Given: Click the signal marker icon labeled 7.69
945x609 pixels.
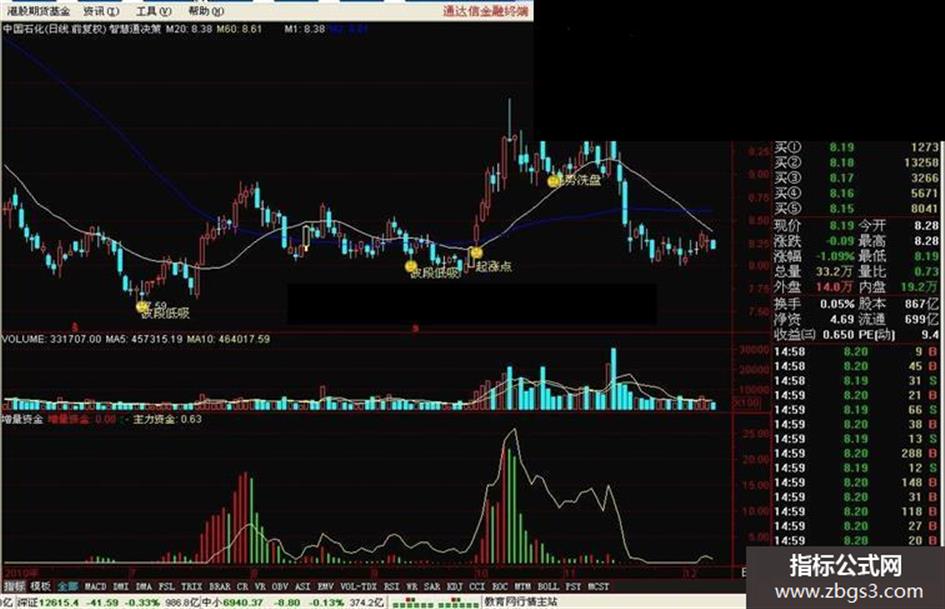Looking at the screenshot, I should (x=142, y=306).
